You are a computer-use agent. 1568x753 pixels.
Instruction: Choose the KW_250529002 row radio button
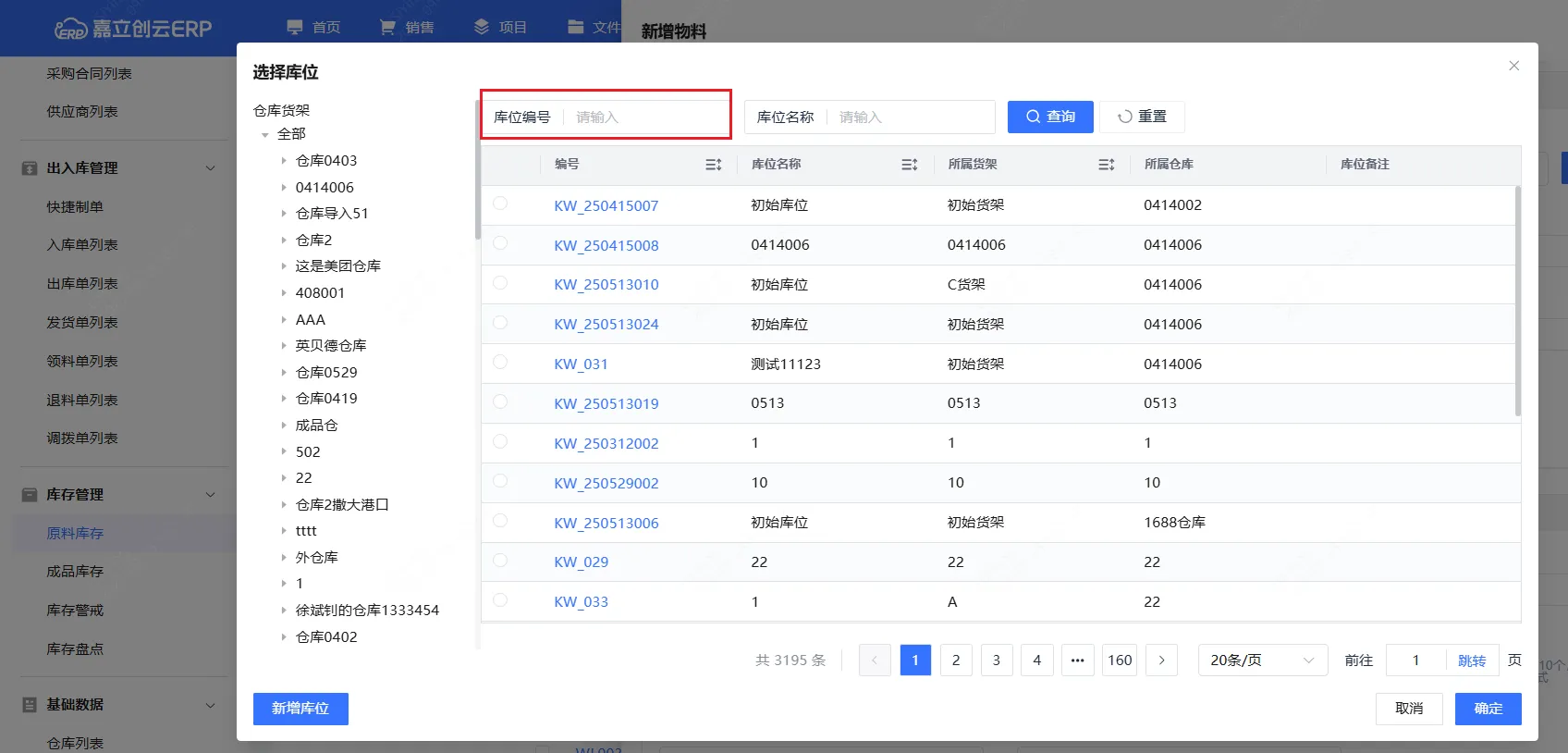(500, 481)
